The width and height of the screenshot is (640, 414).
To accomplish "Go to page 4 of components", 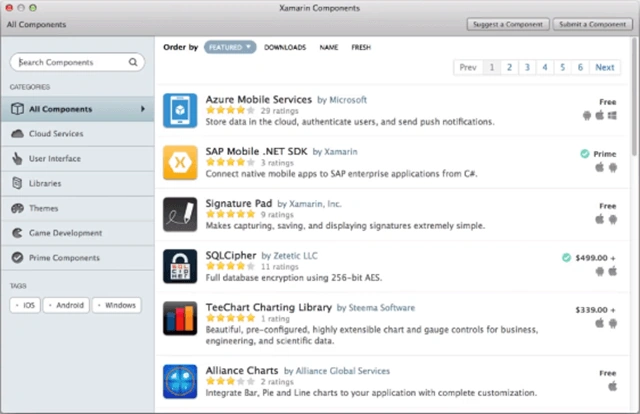I will (x=544, y=67).
